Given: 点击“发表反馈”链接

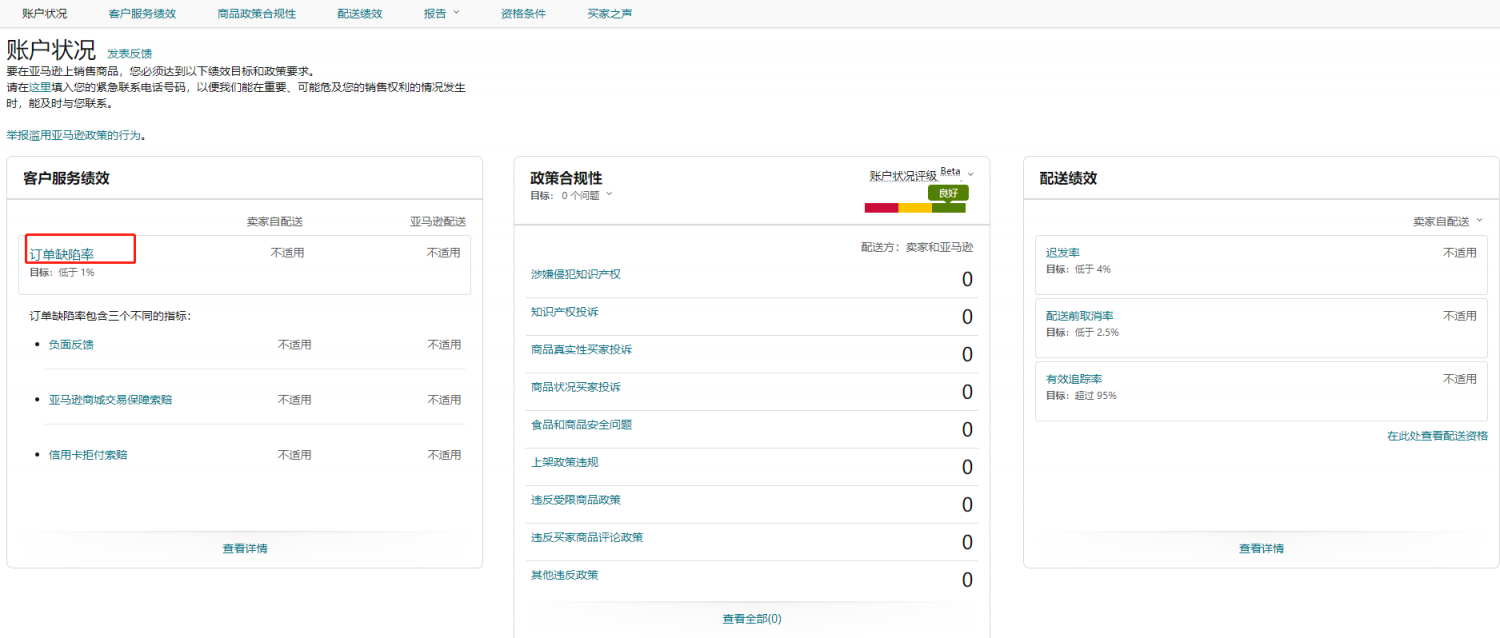Looking at the screenshot, I should point(130,53).
